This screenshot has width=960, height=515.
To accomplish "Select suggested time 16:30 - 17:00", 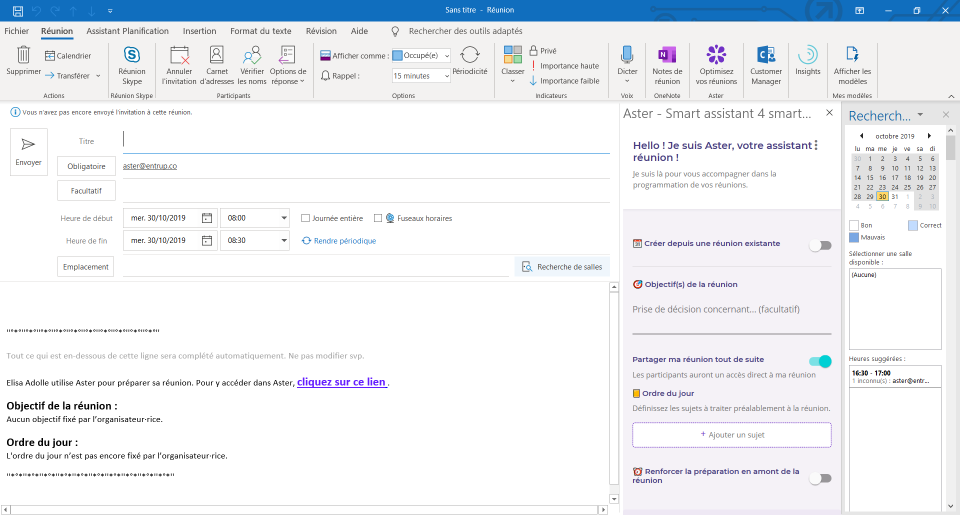I will (x=894, y=377).
